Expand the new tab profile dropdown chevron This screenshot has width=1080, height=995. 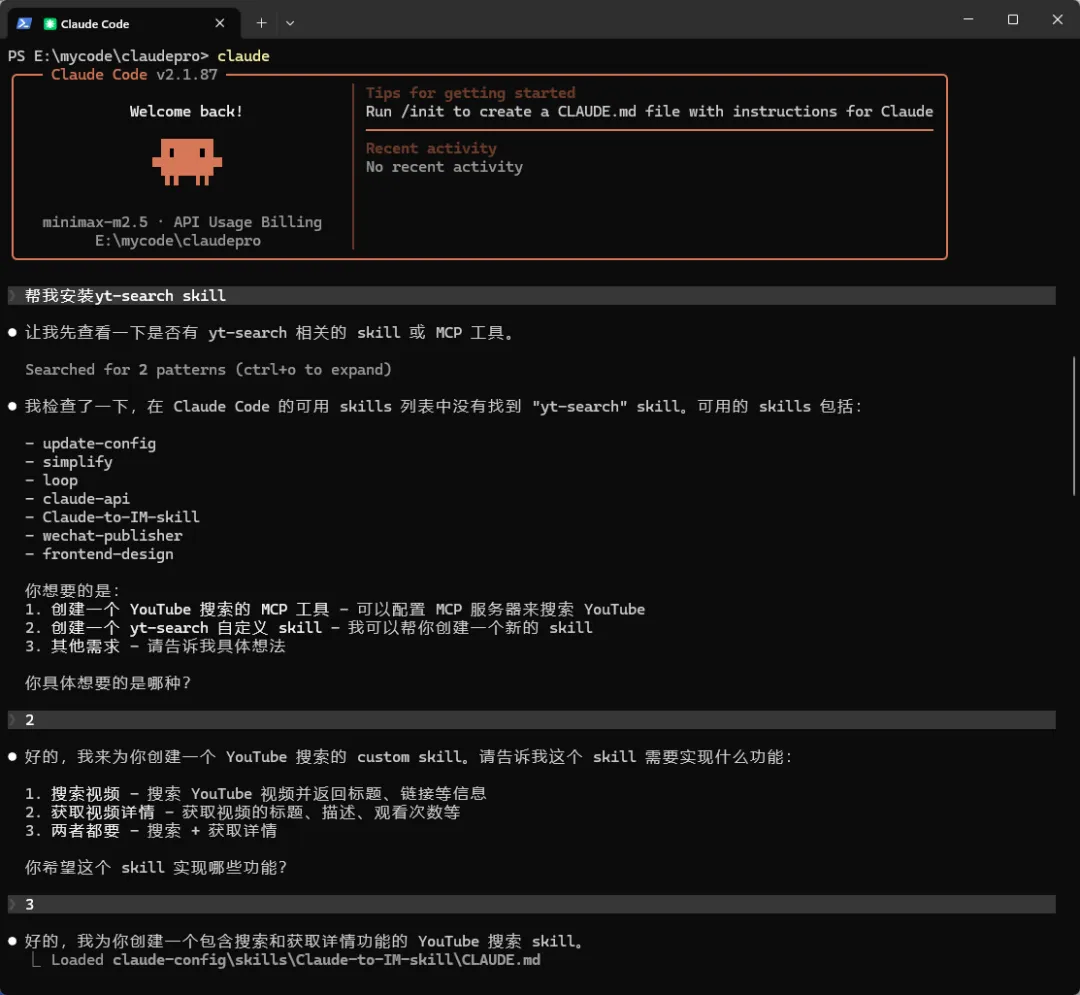pyautogui.click(x=290, y=23)
